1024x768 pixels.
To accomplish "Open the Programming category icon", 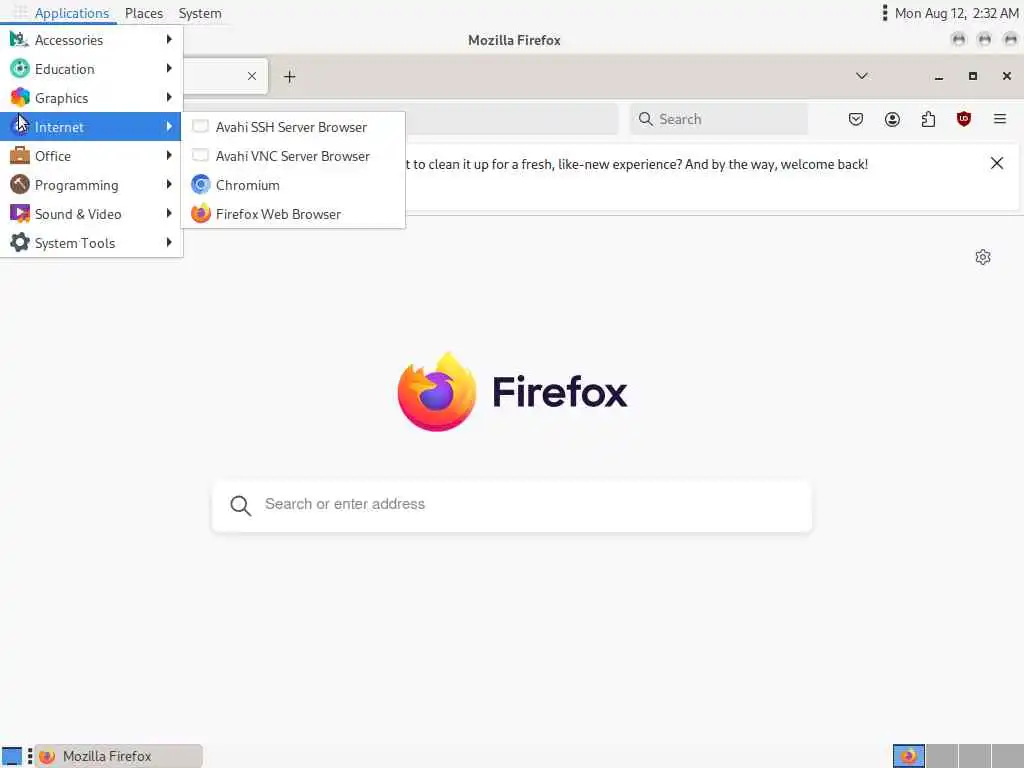I will pos(20,185).
